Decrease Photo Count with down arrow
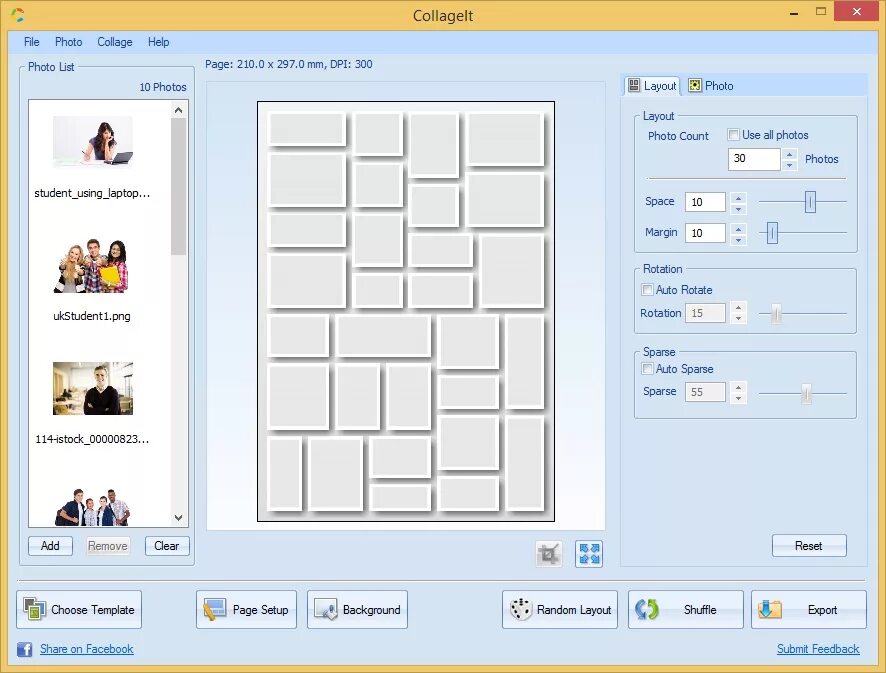Image resolution: width=886 pixels, height=673 pixels. tap(789, 165)
